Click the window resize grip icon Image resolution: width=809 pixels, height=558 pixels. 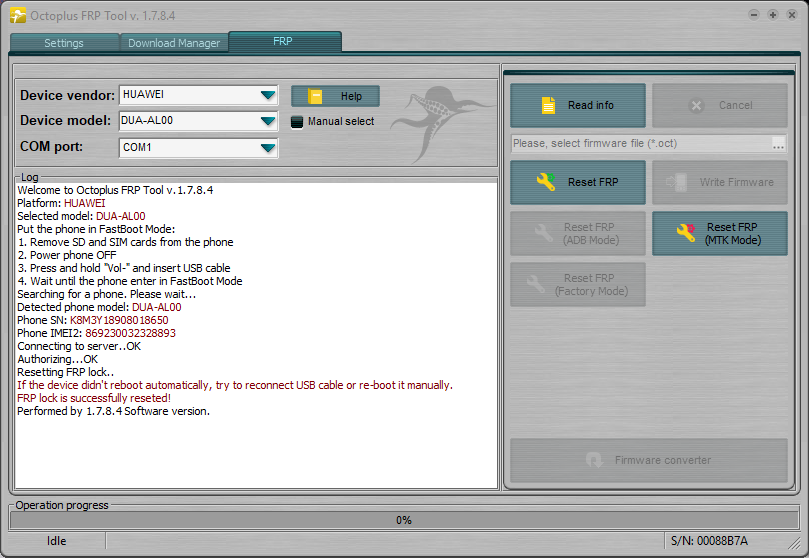(794, 543)
